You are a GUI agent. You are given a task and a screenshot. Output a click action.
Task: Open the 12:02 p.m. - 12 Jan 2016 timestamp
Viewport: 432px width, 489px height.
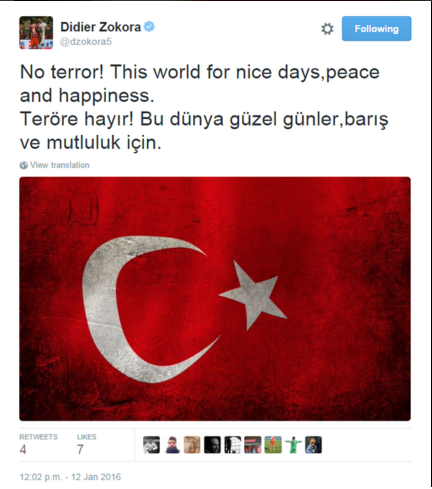click(x=70, y=477)
